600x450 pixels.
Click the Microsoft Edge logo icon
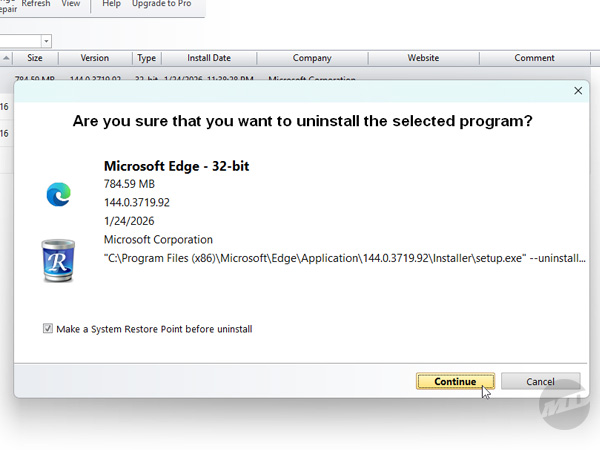pyautogui.click(x=58, y=195)
